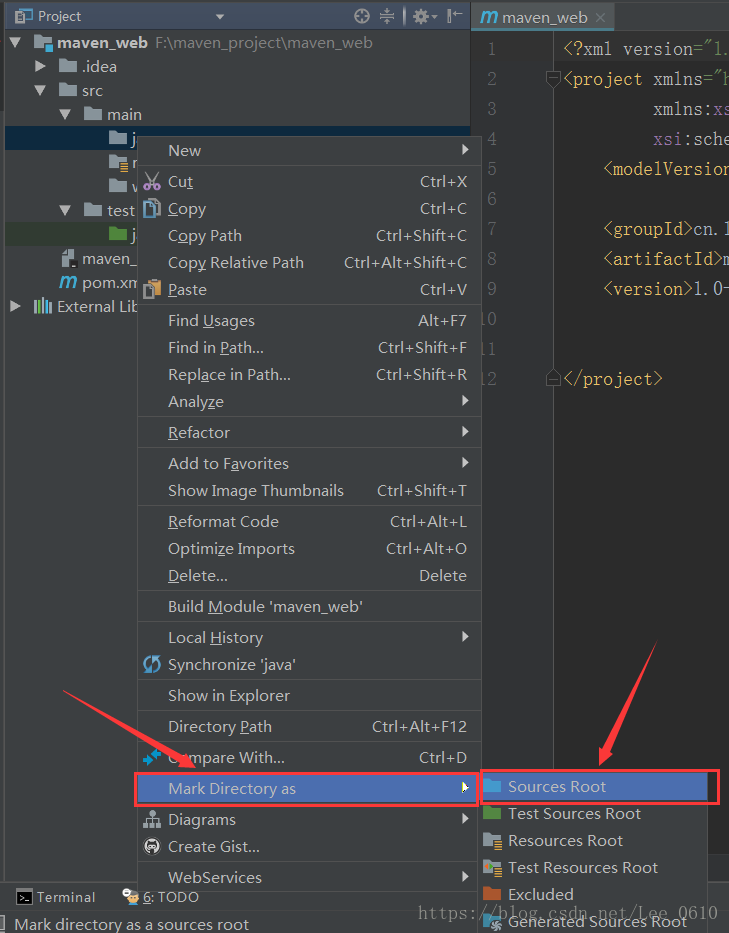Click Build Module 'maven_web'

[309, 606]
